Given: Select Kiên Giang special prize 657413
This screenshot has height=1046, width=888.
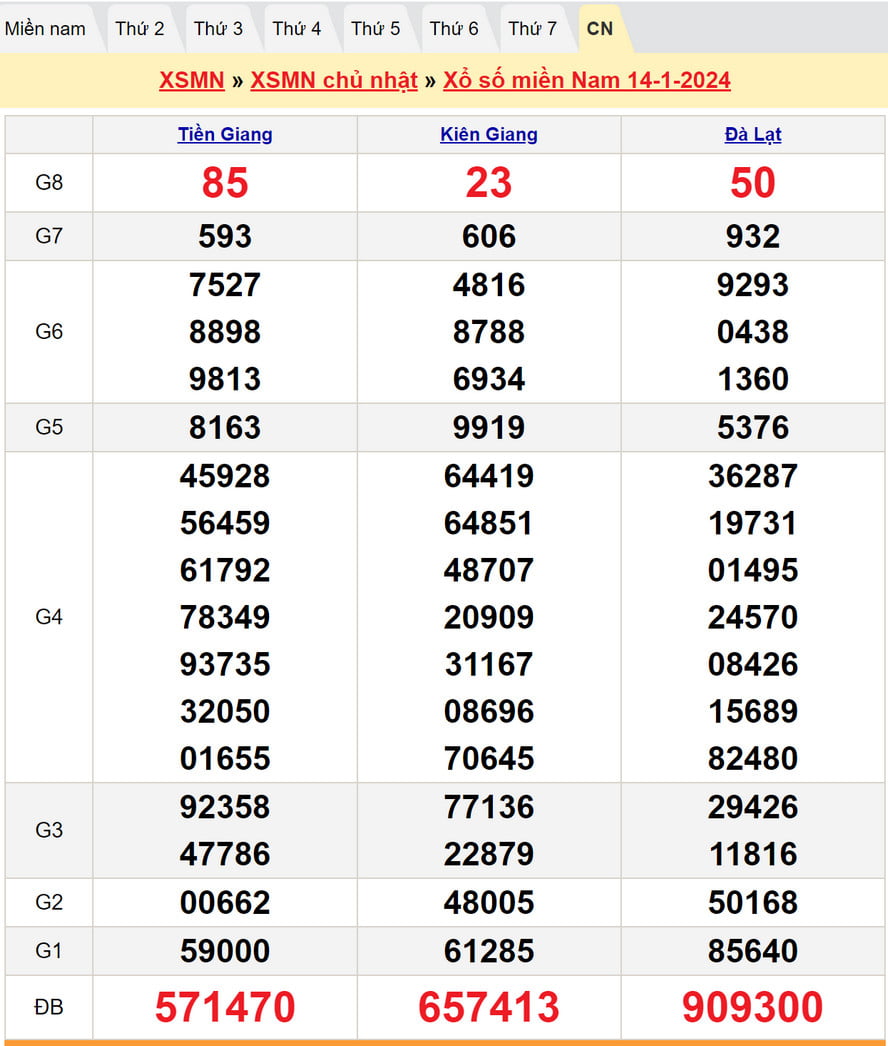Looking at the screenshot, I should (489, 1007).
